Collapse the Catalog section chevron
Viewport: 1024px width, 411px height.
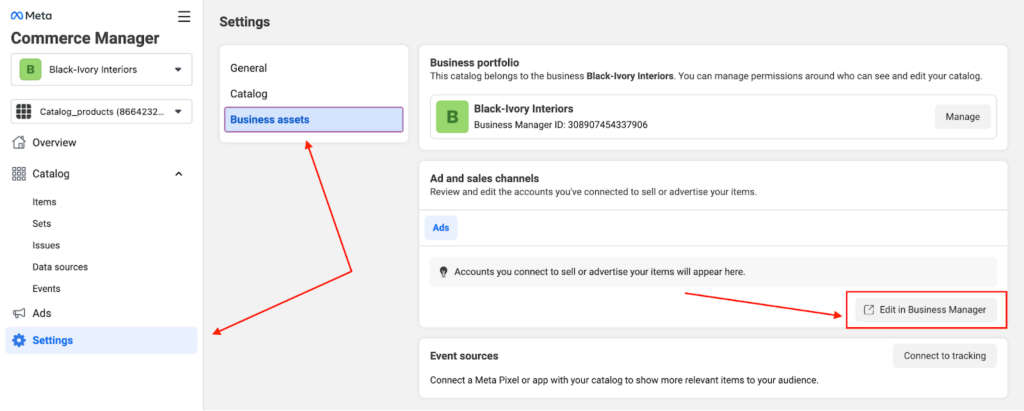(x=179, y=174)
